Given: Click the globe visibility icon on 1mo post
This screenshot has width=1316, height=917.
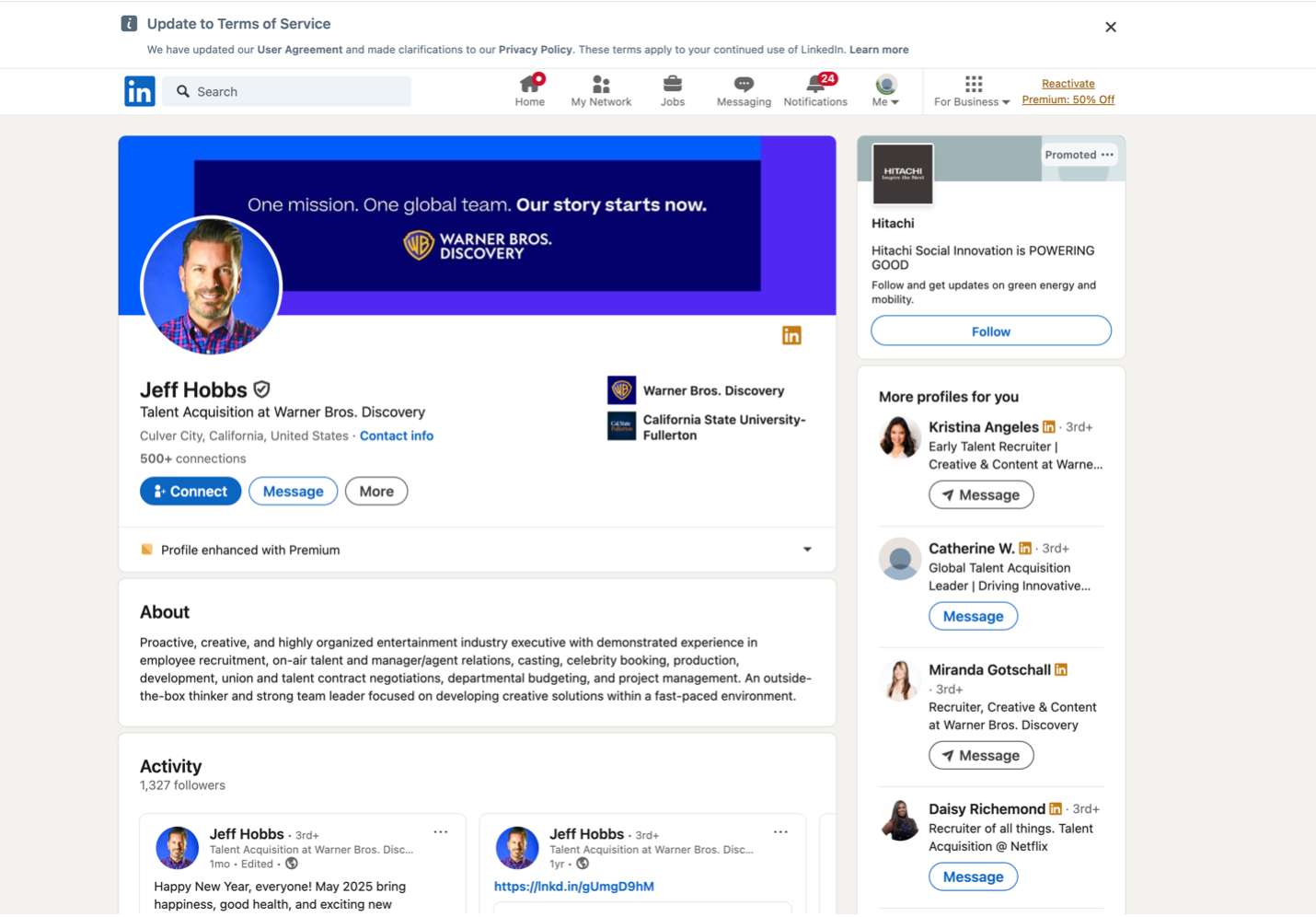Looking at the screenshot, I should click(292, 864).
